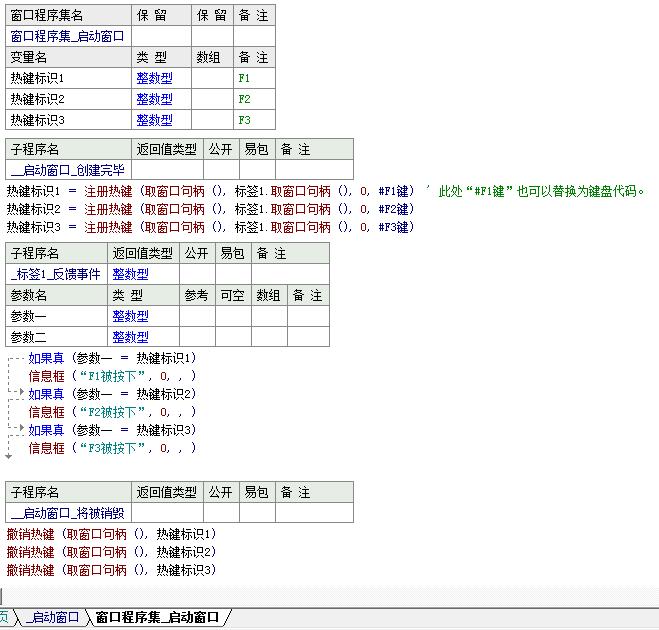The width and height of the screenshot is (659, 630).
Task: Select the 参数二 parameter name cell
Action: point(56,337)
